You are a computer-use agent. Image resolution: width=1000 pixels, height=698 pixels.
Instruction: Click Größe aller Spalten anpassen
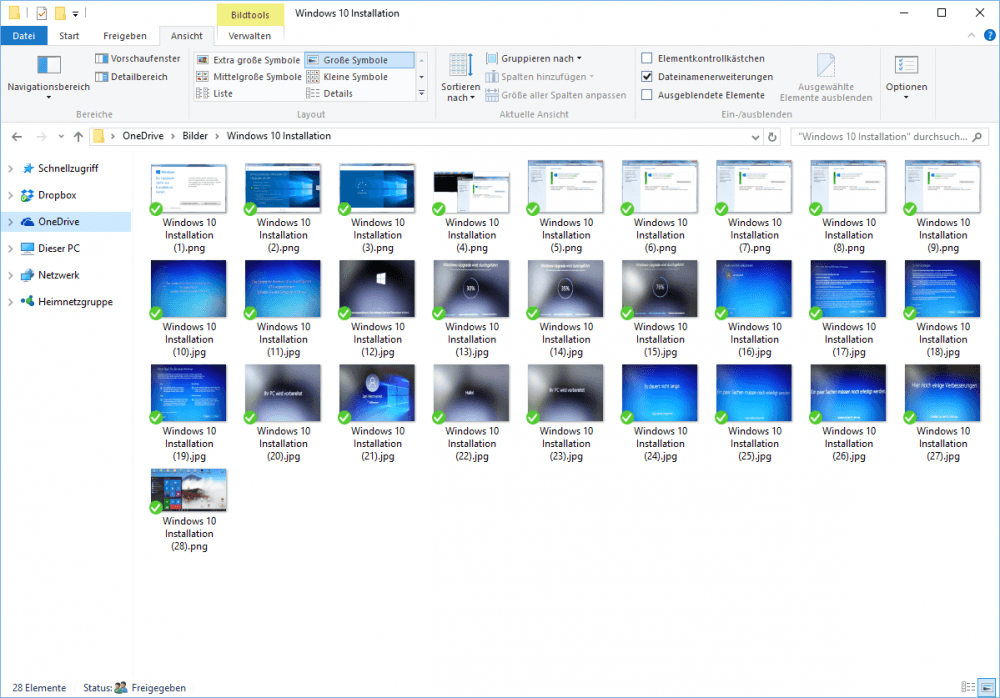click(x=555, y=95)
